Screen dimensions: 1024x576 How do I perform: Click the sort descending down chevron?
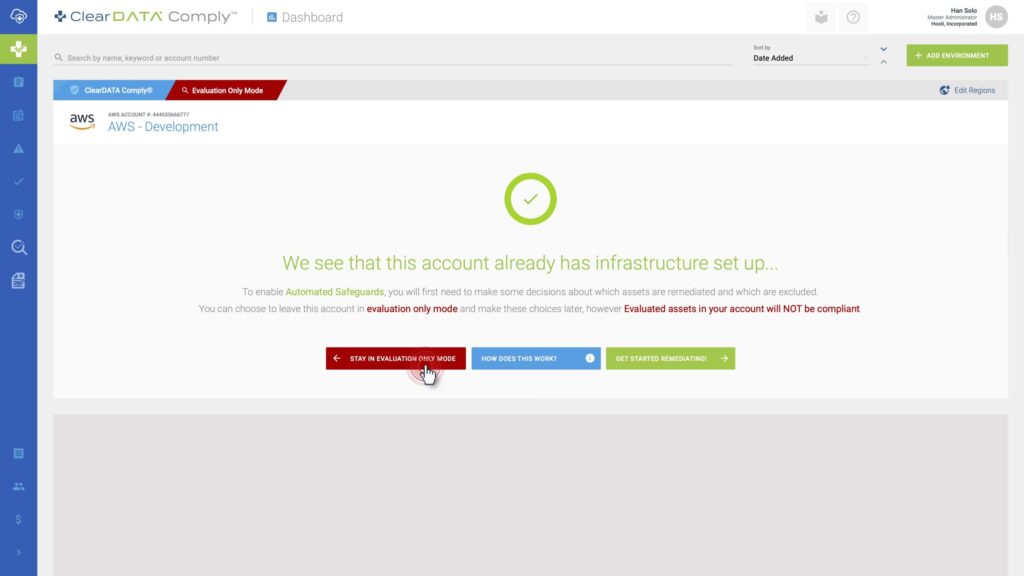coord(884,49)
